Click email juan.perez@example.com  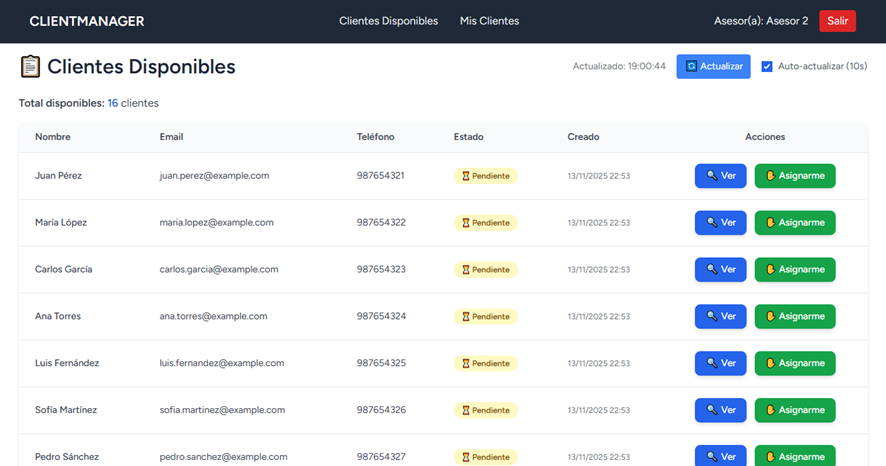point(214,176)
